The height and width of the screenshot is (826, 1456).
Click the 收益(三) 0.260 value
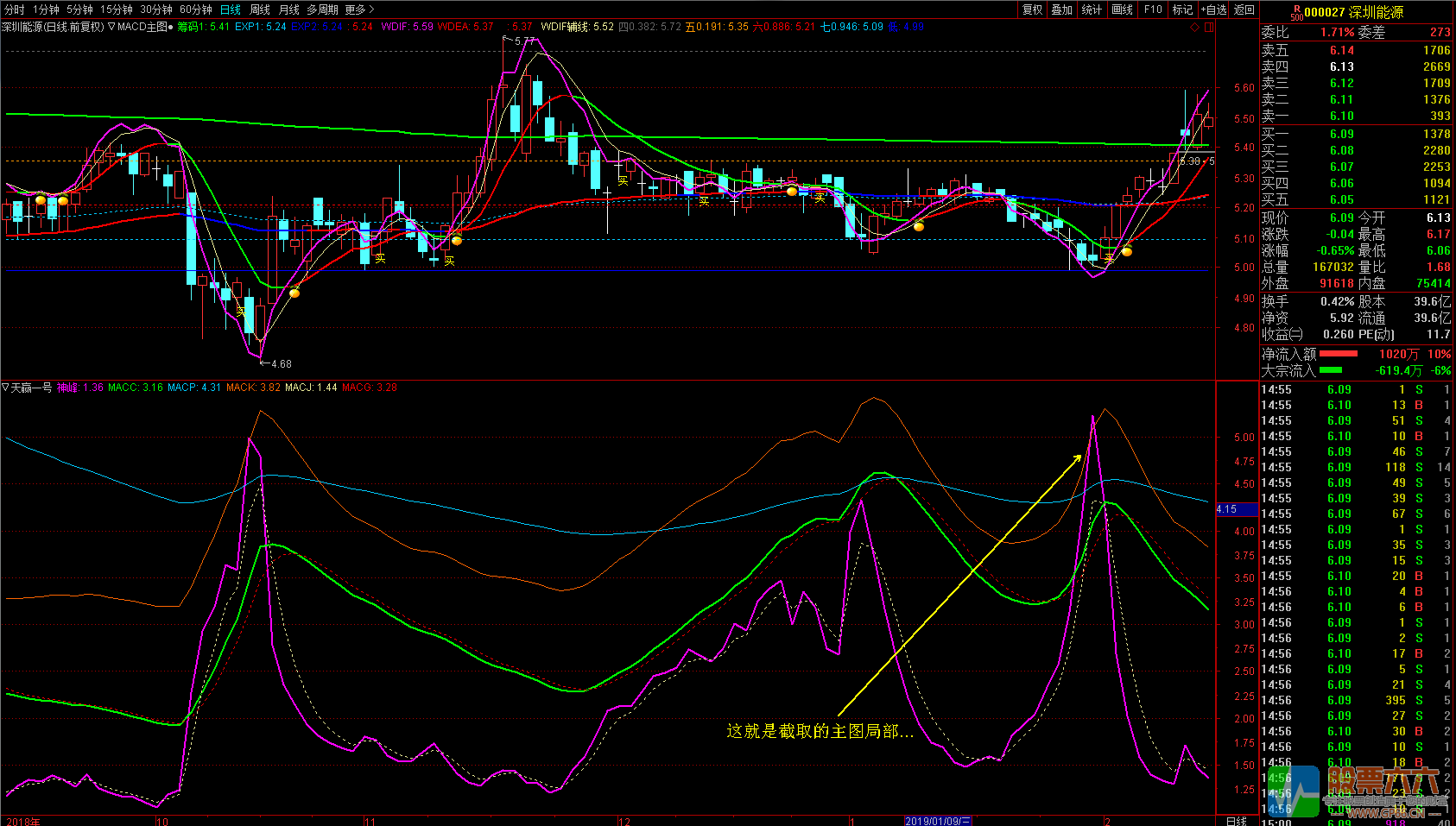click(x=1339, y=335)
